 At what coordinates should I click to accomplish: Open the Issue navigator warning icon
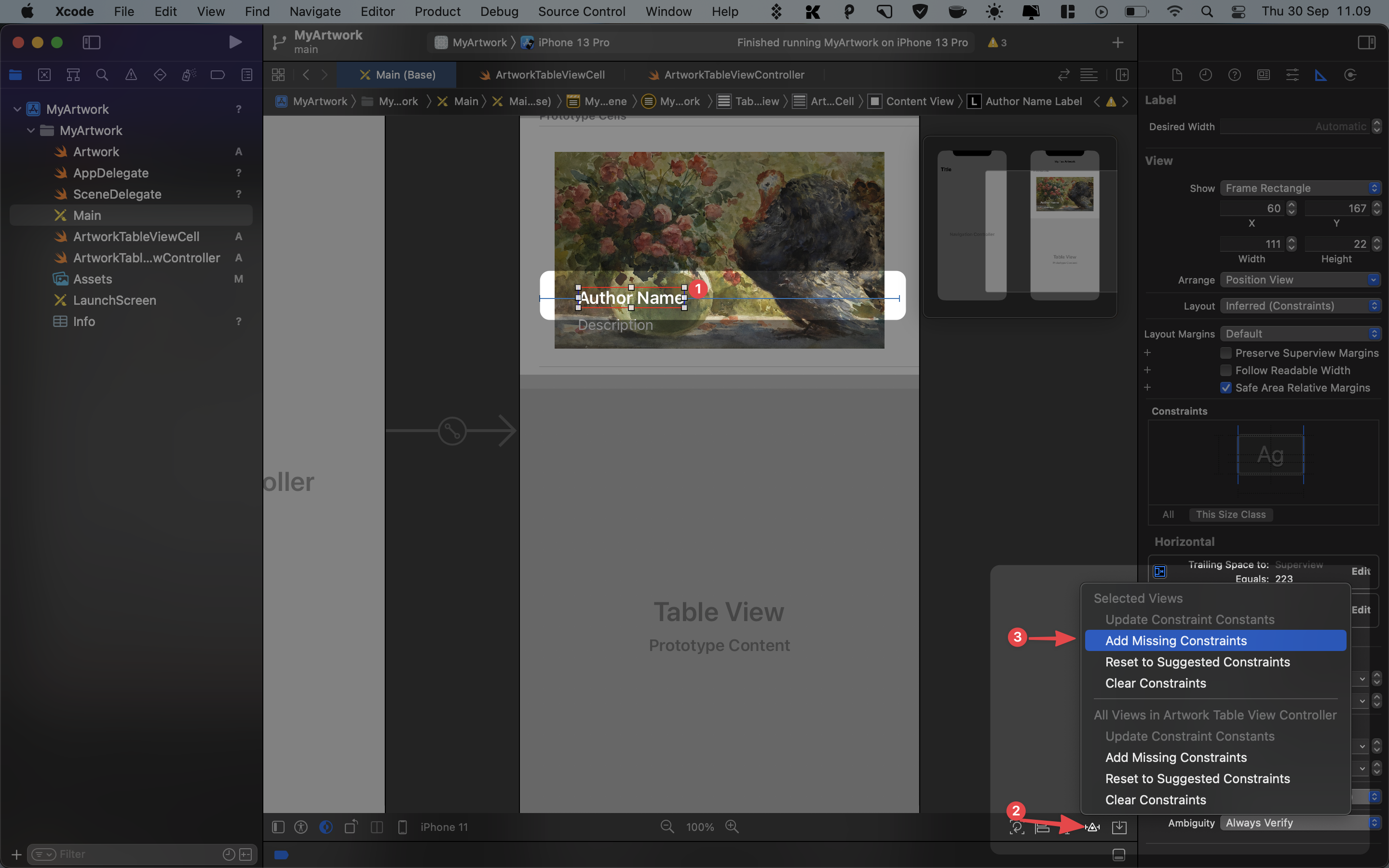pos(131,75)
